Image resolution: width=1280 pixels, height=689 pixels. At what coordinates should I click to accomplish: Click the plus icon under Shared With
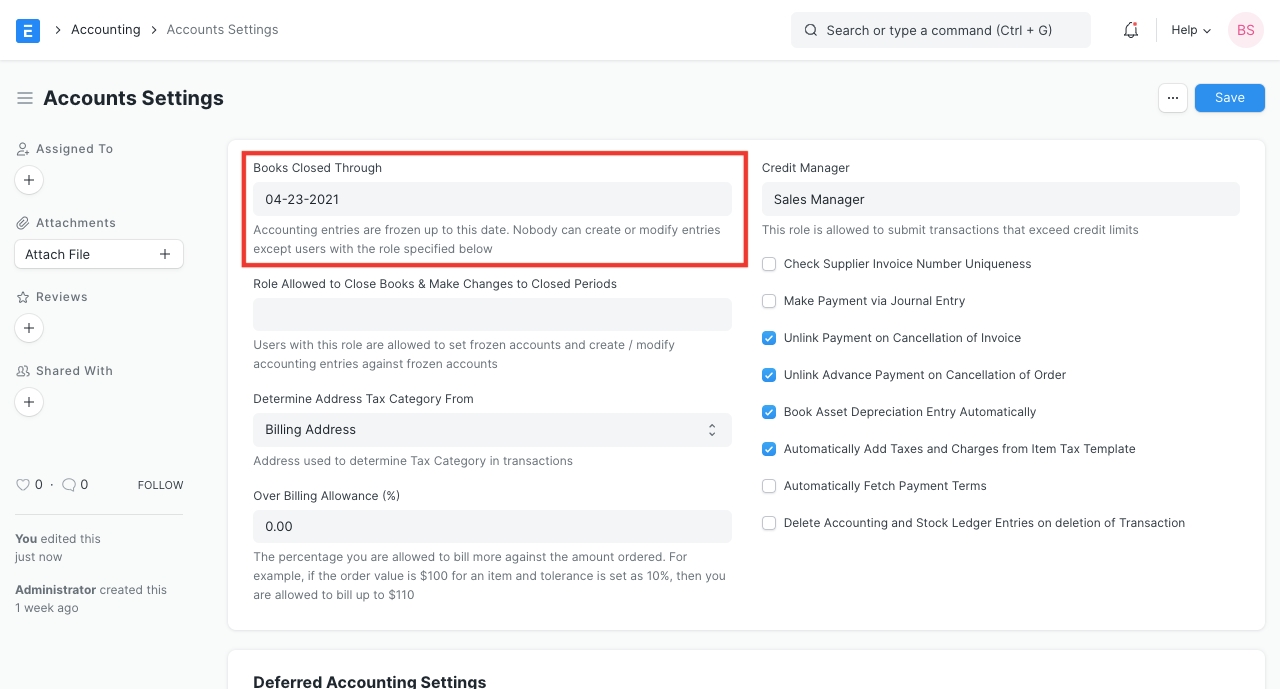click(x=29, y=402)
